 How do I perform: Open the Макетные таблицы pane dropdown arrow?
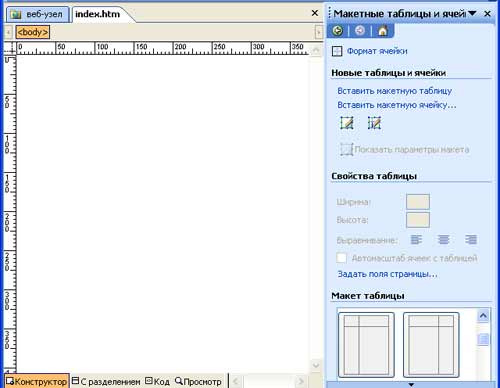(x=472, y=13)
